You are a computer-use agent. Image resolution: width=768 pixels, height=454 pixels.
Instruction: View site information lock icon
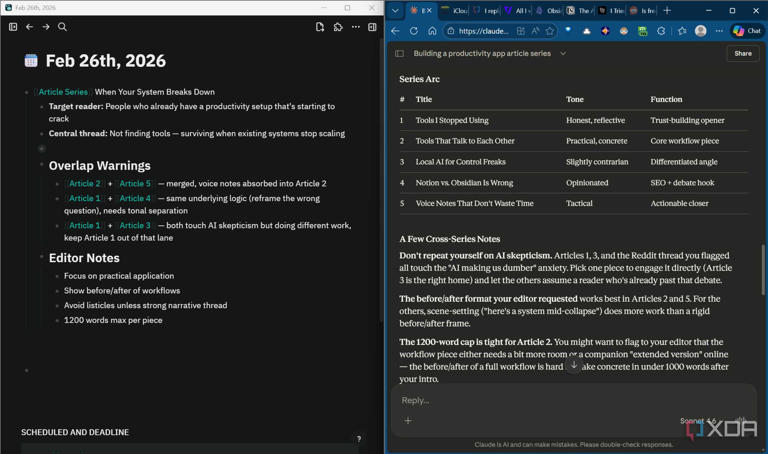451,31
